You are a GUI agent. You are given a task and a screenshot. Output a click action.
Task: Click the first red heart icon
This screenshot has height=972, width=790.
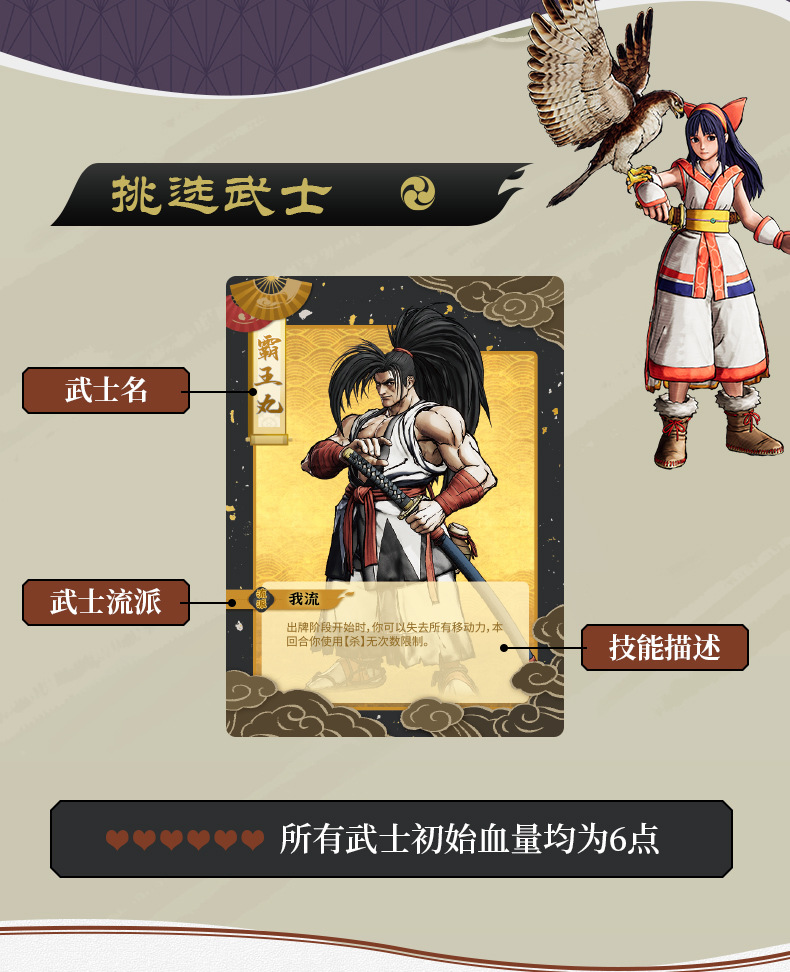click(117, 839)
